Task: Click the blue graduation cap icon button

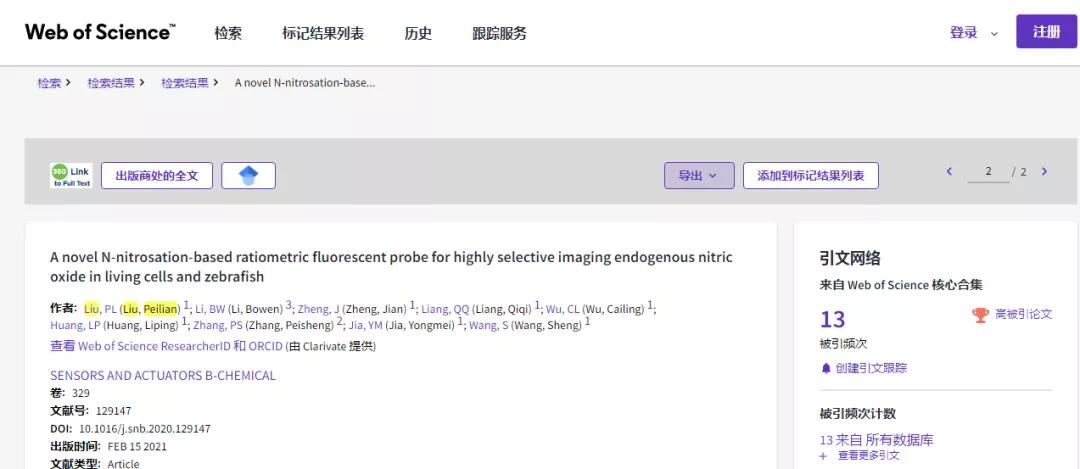Action: click(248, 176)
